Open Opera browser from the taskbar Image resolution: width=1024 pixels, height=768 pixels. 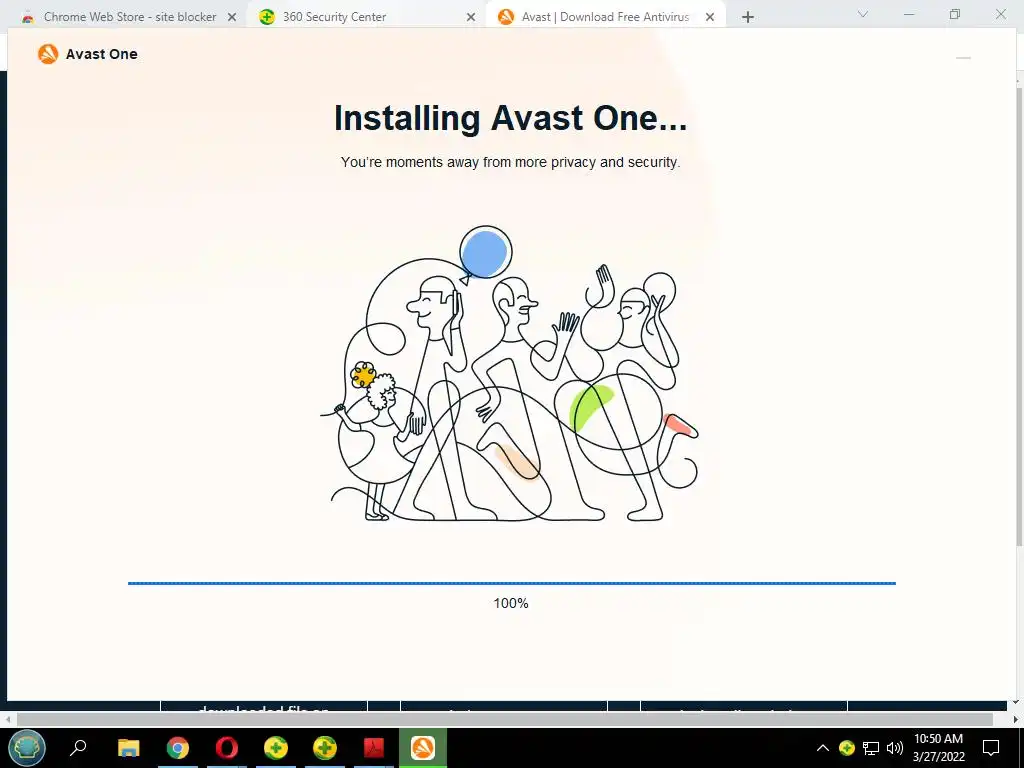pyautogui.click(x=227, y=748)
